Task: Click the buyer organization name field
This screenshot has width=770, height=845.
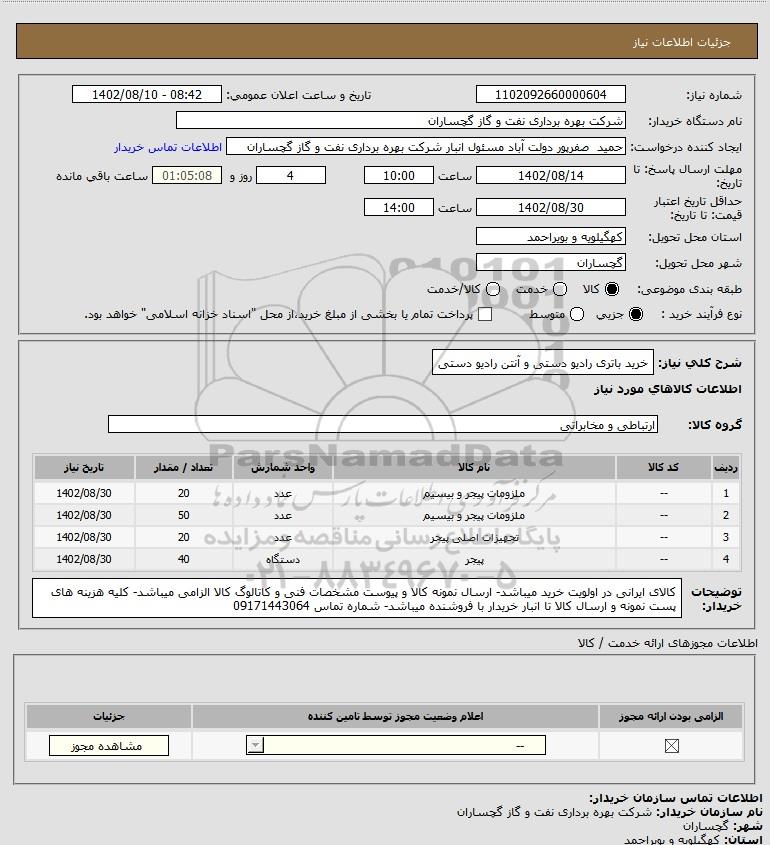Action: tap(400, 120)
